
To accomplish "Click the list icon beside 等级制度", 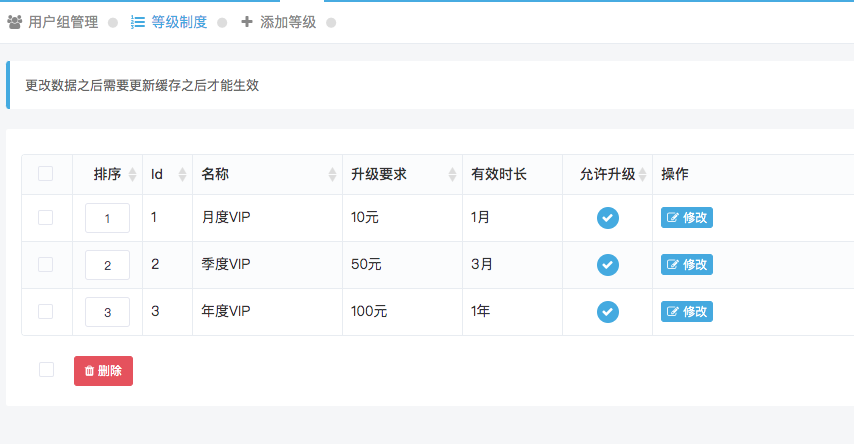I will pyautogui.click(x=138, y=22).
